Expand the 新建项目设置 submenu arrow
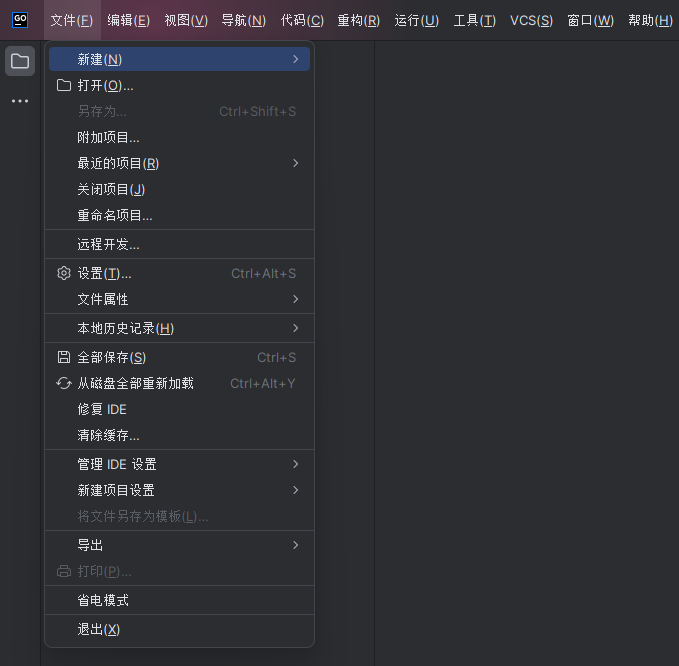The image size is (679, 666). point(296,490)
